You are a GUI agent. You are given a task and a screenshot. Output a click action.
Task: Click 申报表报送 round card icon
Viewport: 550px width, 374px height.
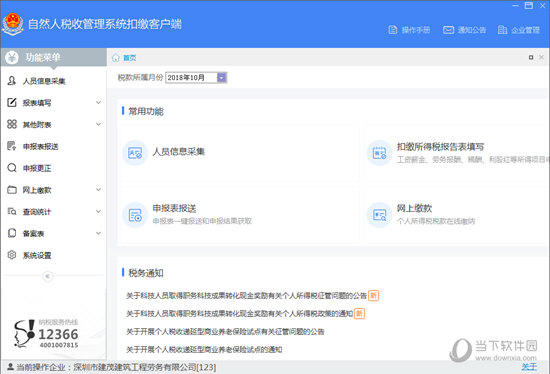135,215
